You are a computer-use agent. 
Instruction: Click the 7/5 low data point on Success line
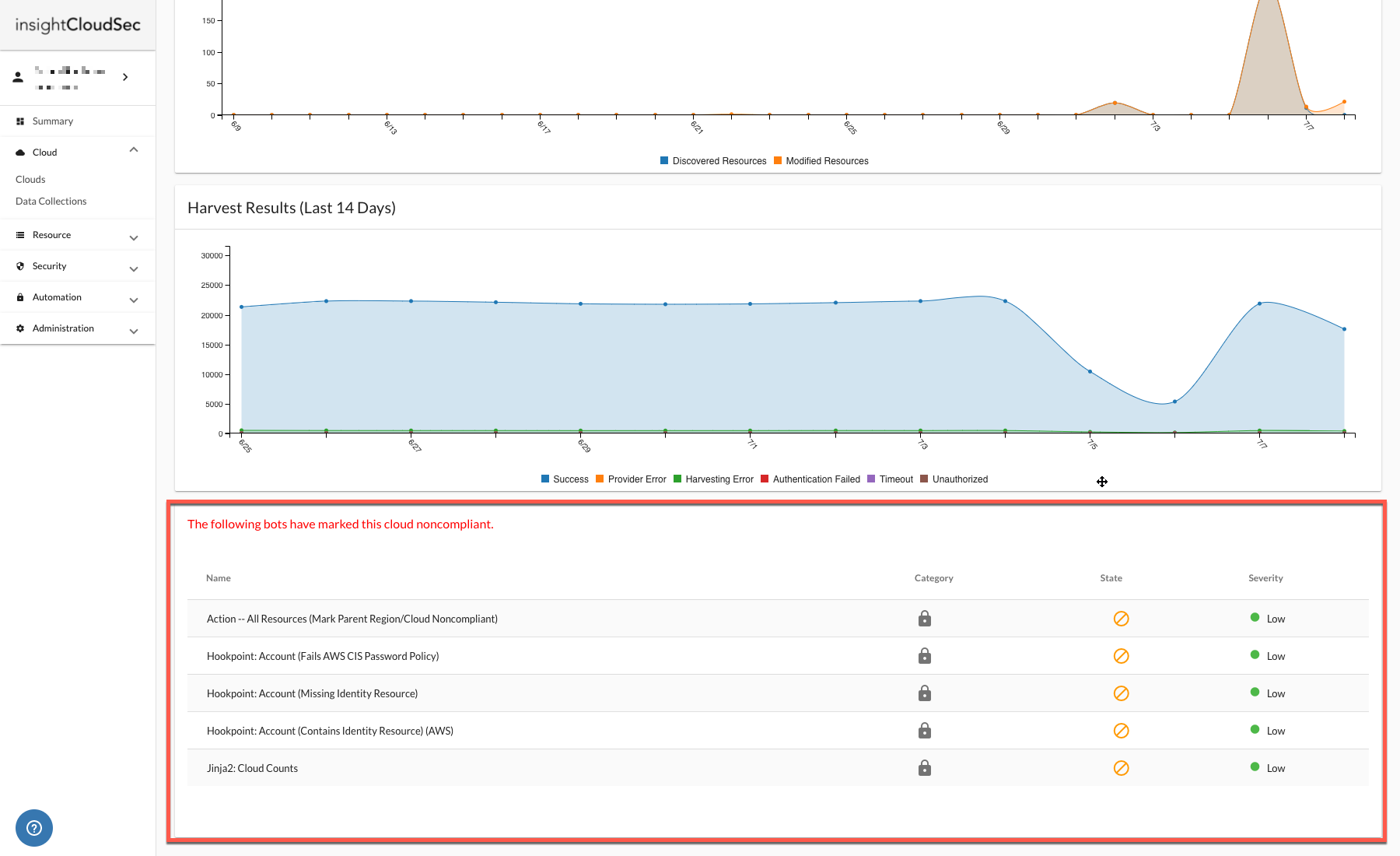coord(1090,372)
